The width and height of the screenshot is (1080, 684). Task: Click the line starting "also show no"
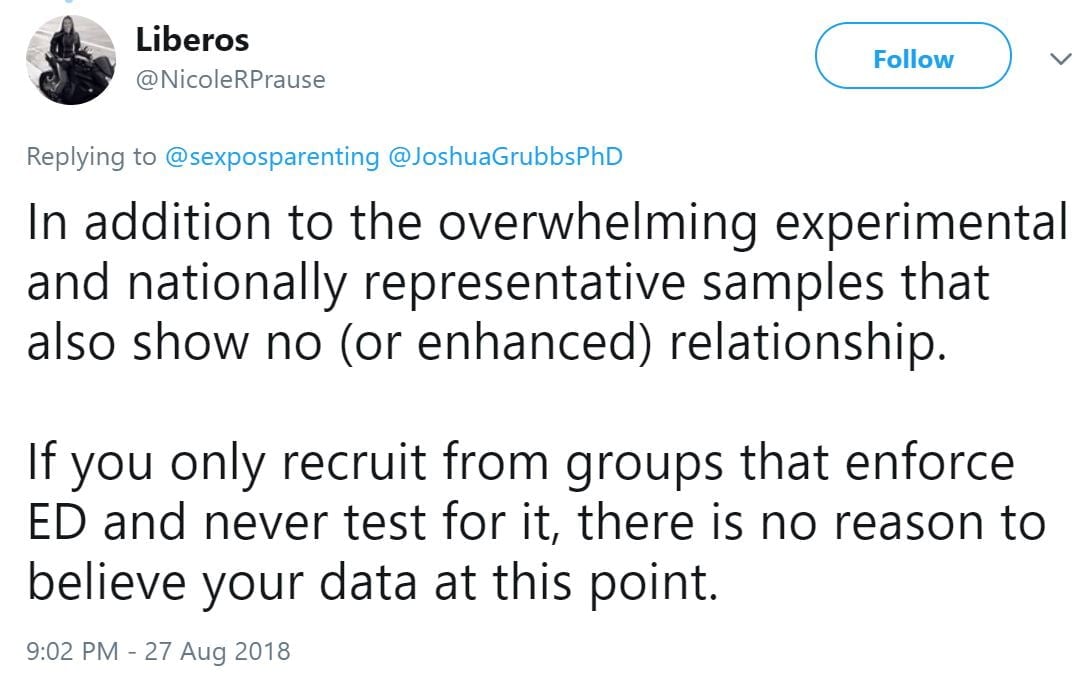pos(486,343)
